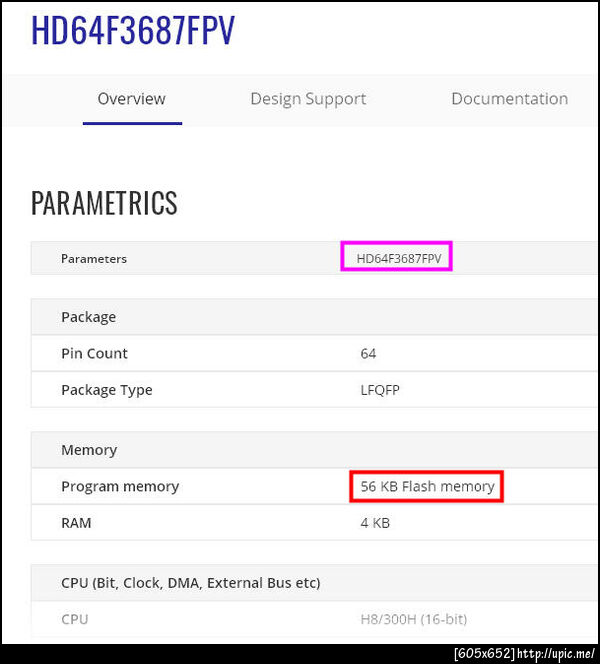This screenshot has height=664, width=600.
Task: Collapse the Memory section header
Action: tap(89, 450)
